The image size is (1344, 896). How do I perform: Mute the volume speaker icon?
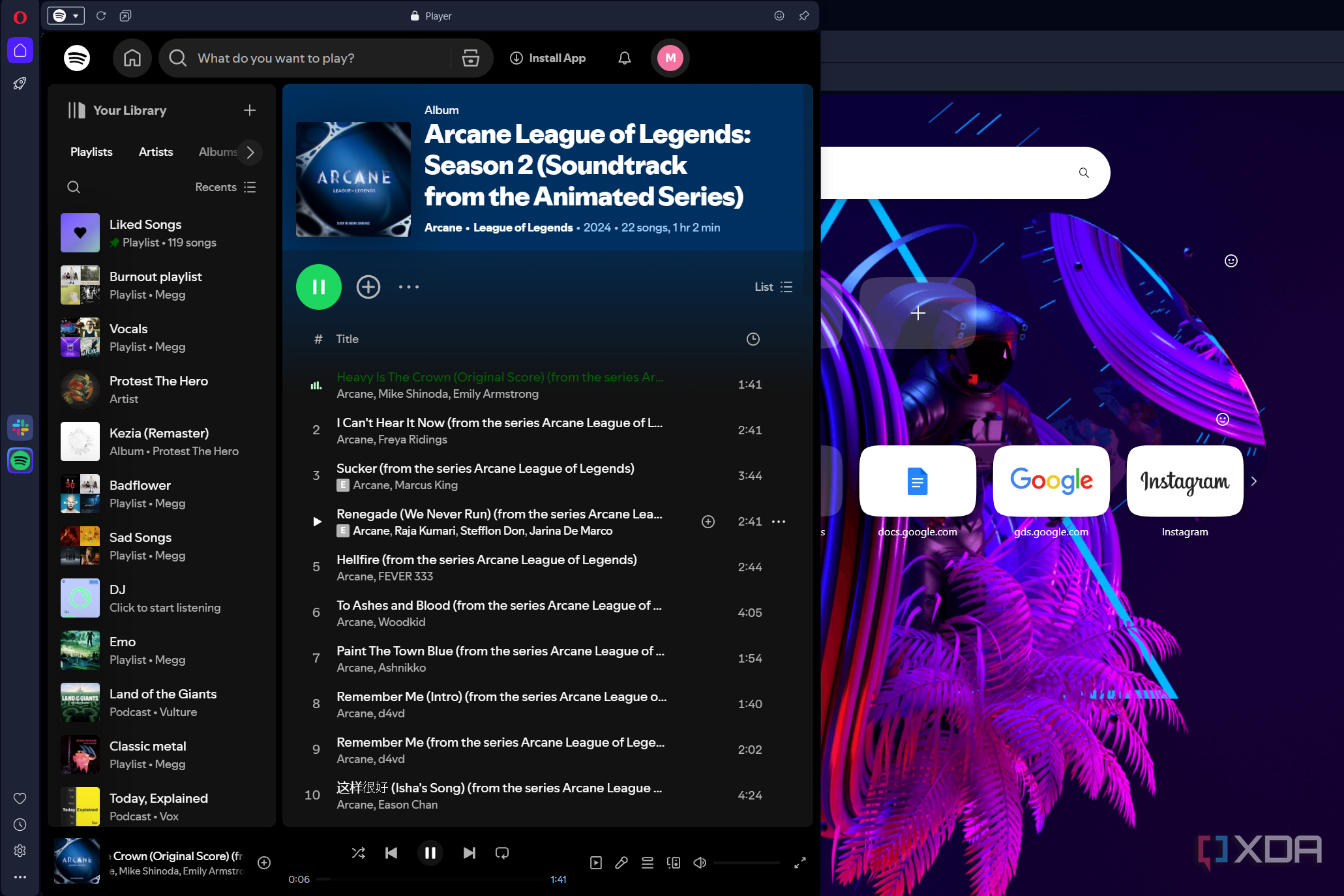pos(700,863)
